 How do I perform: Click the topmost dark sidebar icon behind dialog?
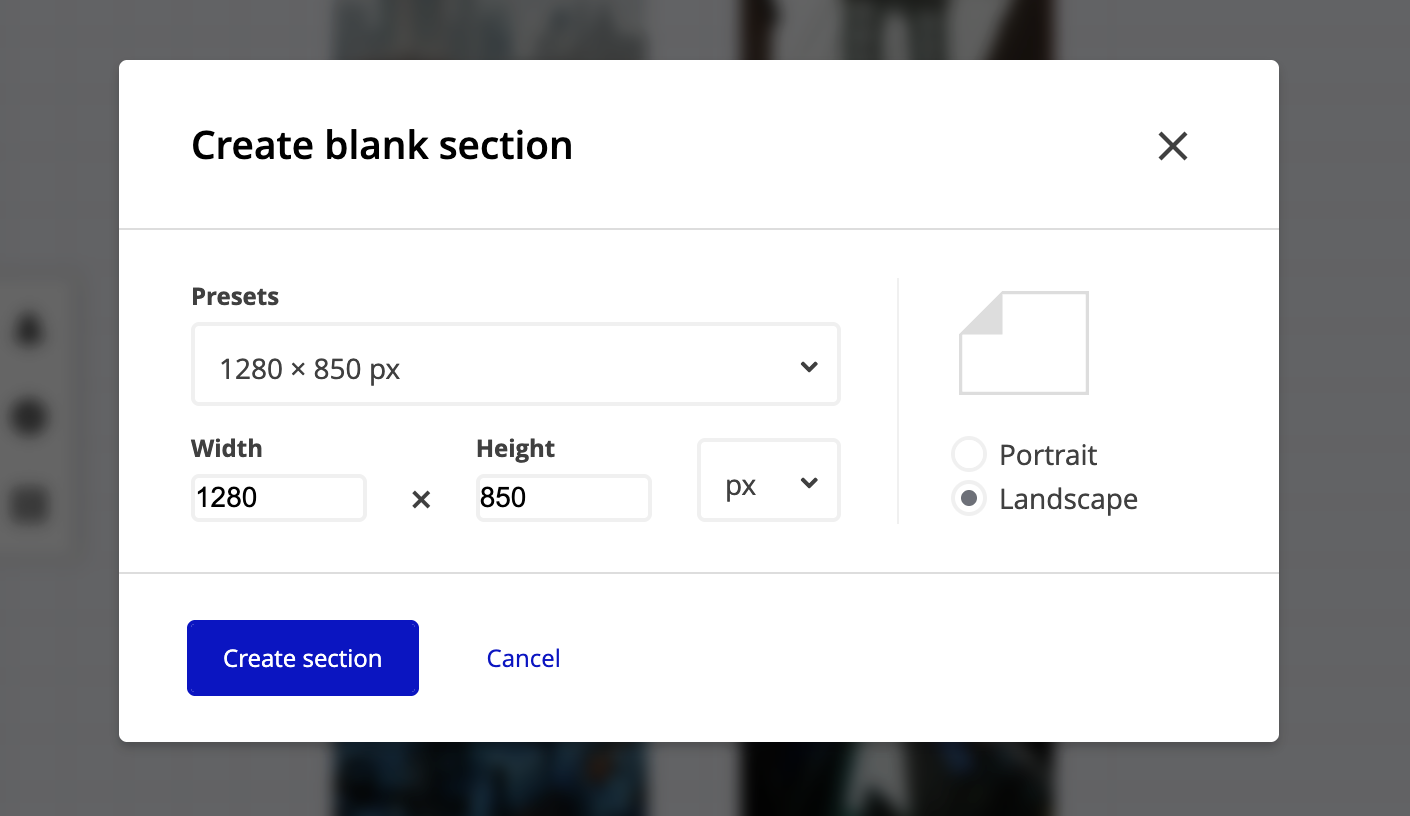[x=29, y=330]
